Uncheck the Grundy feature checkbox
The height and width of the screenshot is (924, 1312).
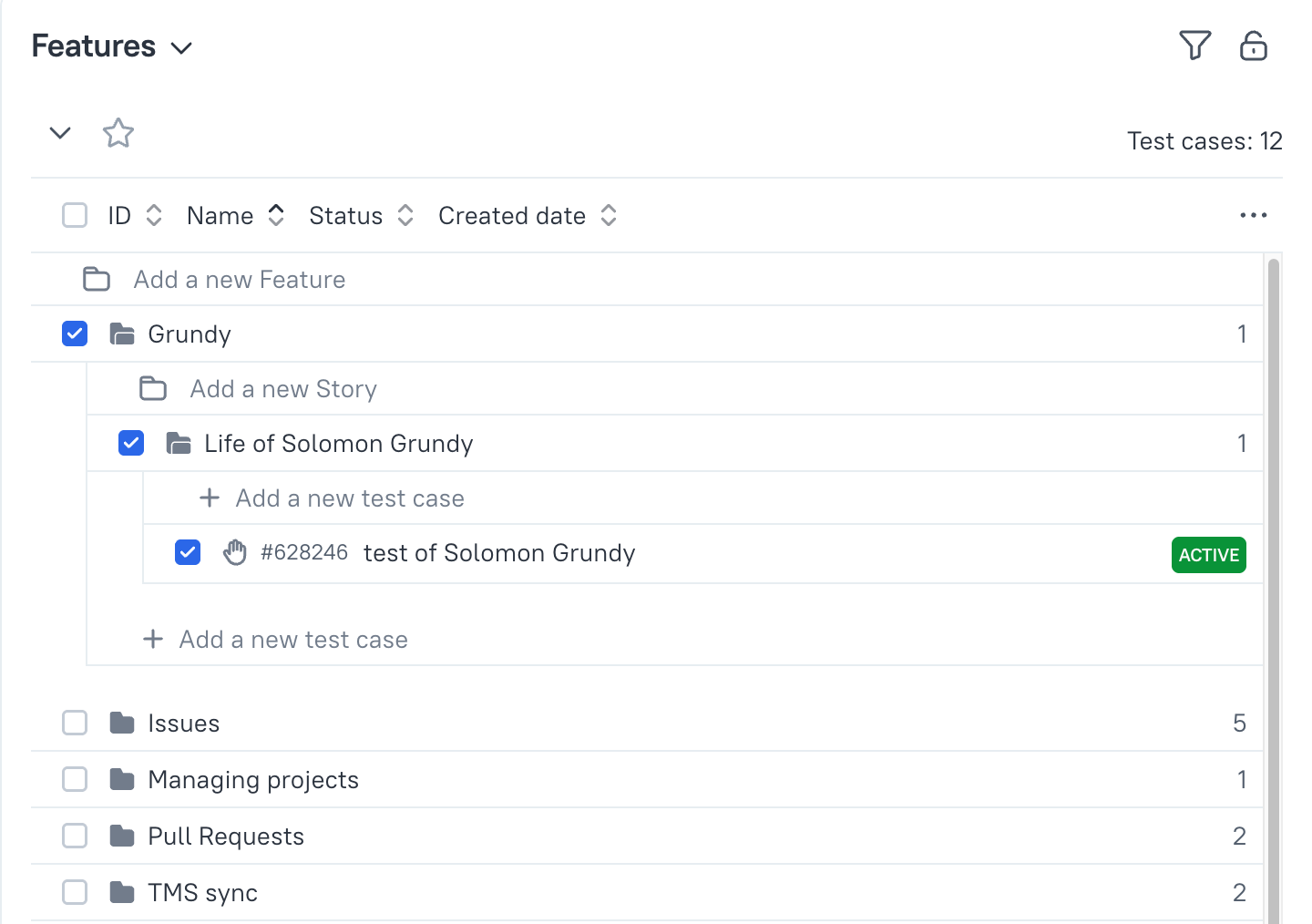click(x=75, y=334)
